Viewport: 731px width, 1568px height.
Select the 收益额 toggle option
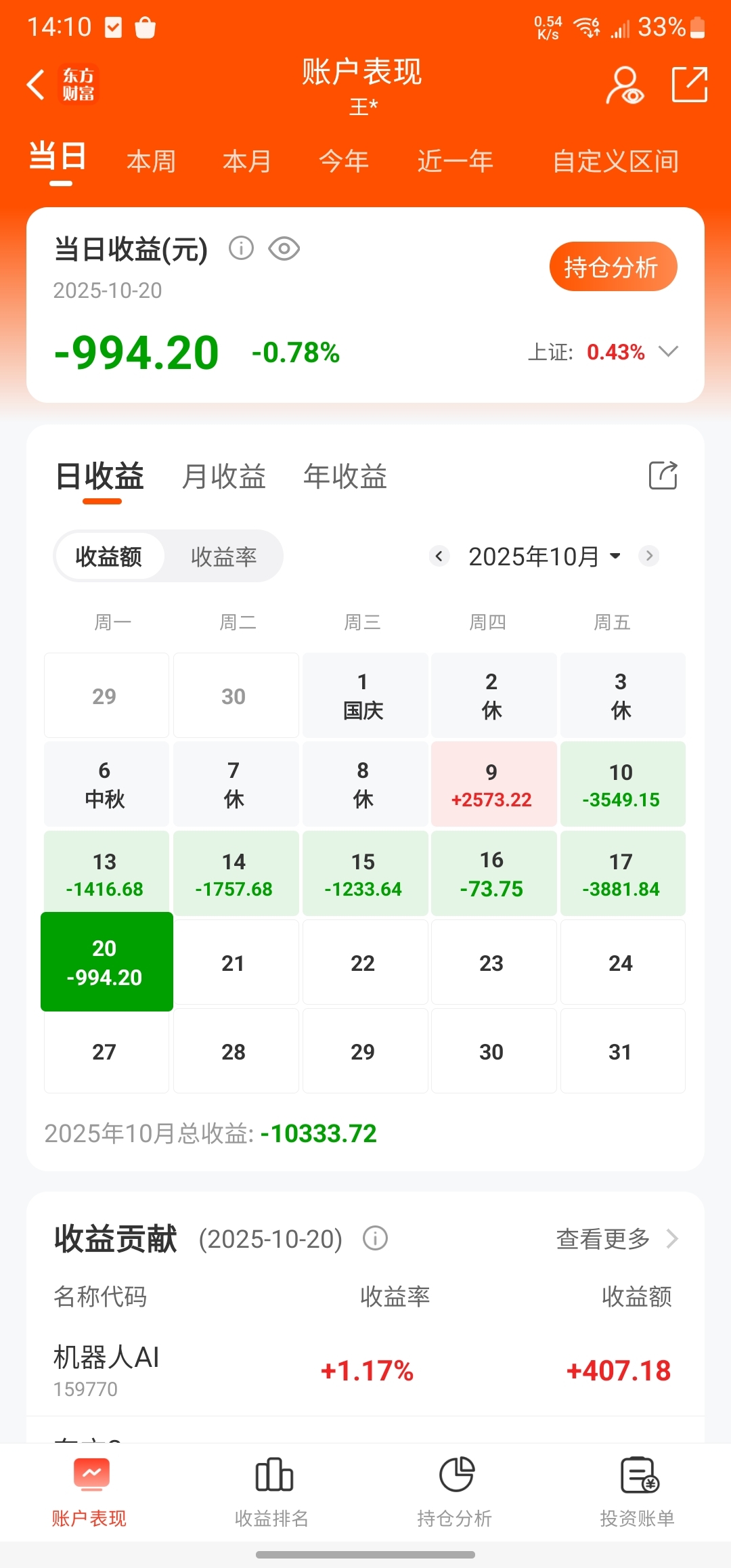pos(109,557)
